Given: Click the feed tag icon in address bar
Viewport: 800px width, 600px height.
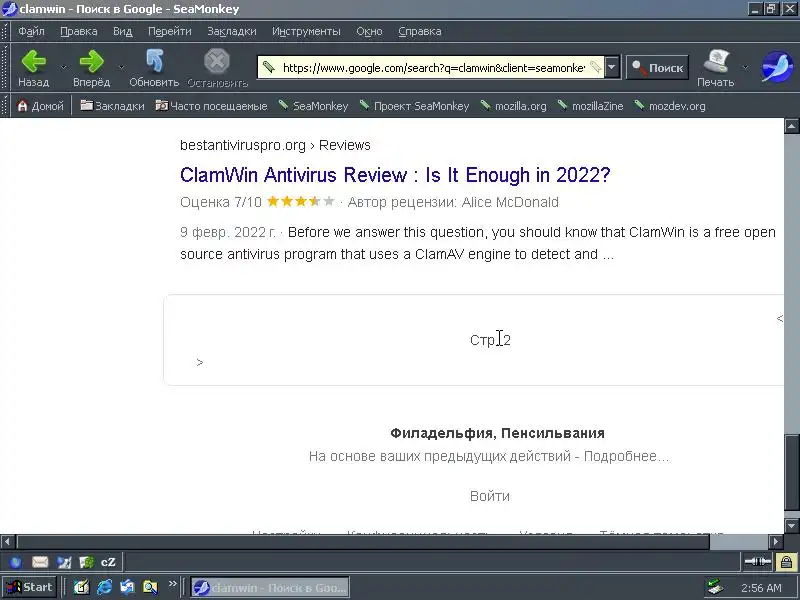Looking at the screenshot, I should pyautogui.click(x=595, y=67).
